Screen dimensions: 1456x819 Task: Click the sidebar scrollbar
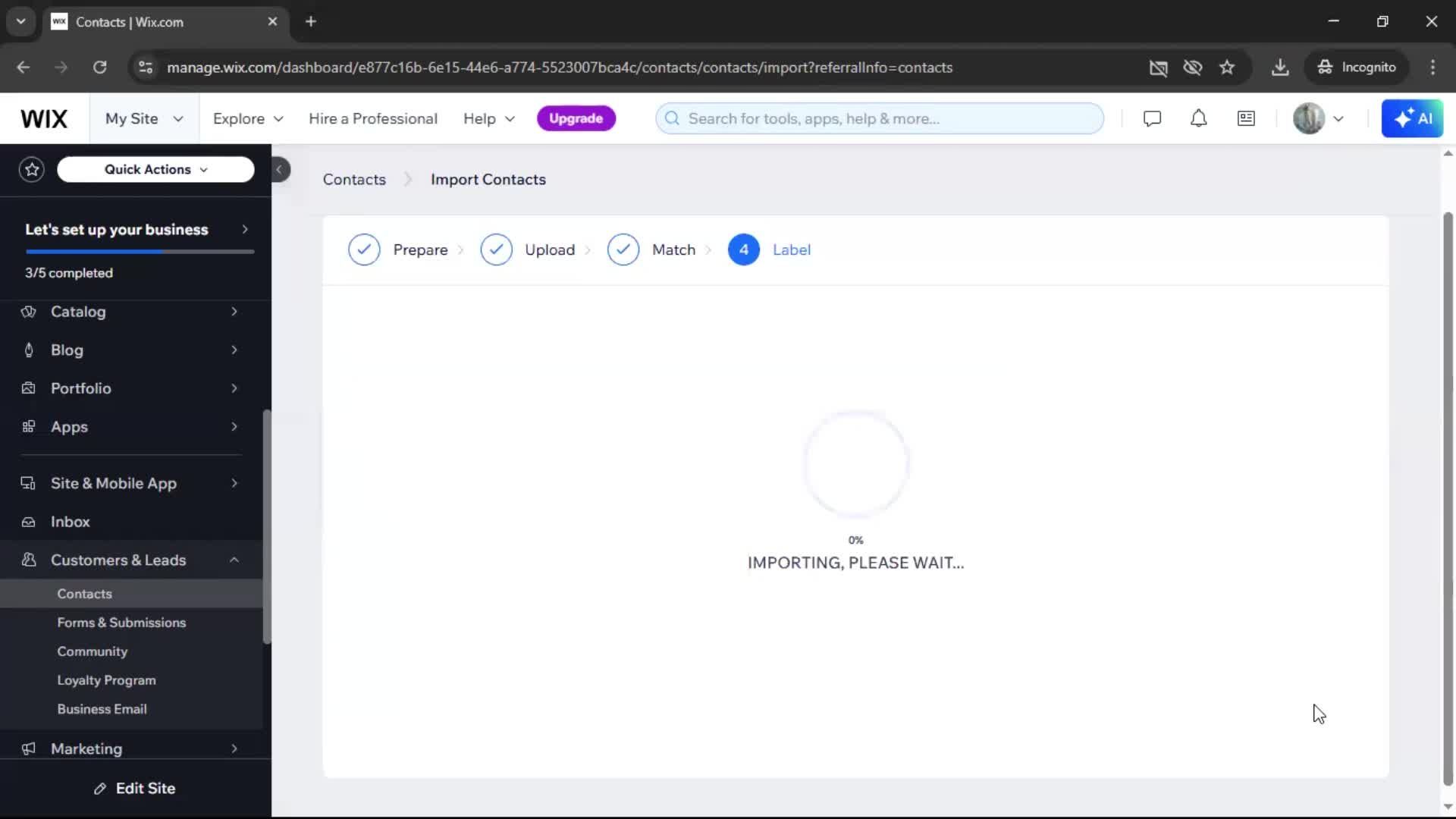266,527
